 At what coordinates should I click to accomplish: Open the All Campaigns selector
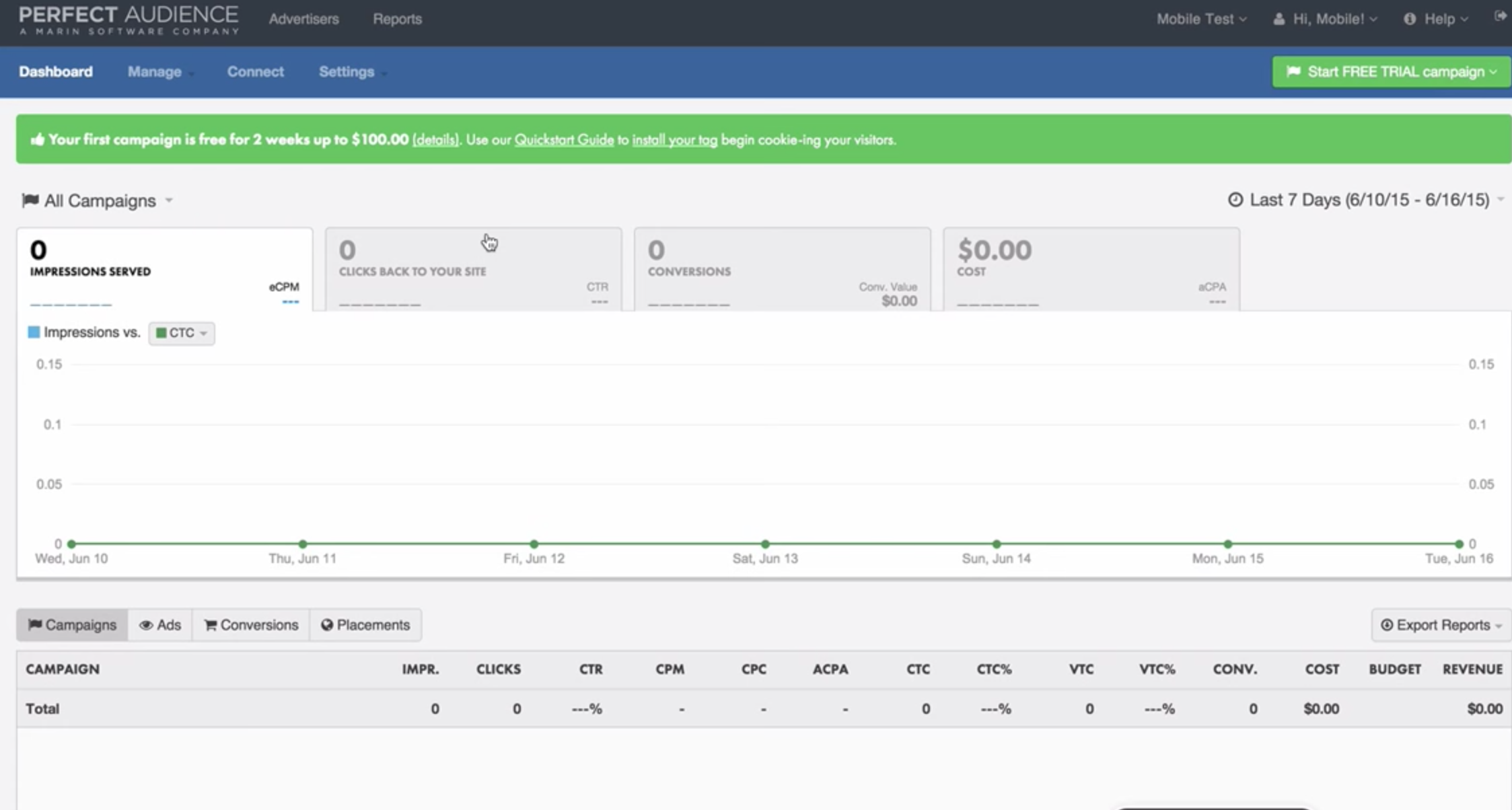pyautogui.click(x=98, y=200)
